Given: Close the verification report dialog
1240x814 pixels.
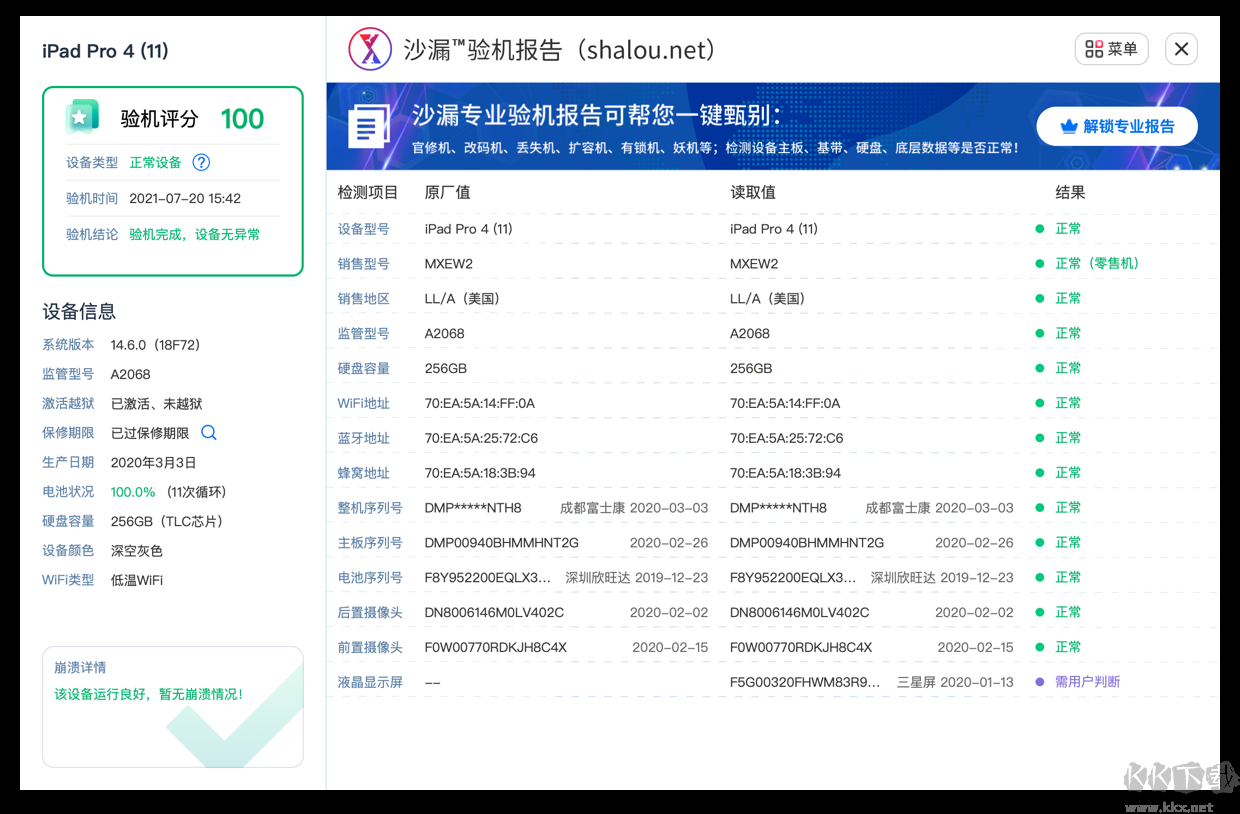Looking at the screenshot, I should coord(1181,48).
